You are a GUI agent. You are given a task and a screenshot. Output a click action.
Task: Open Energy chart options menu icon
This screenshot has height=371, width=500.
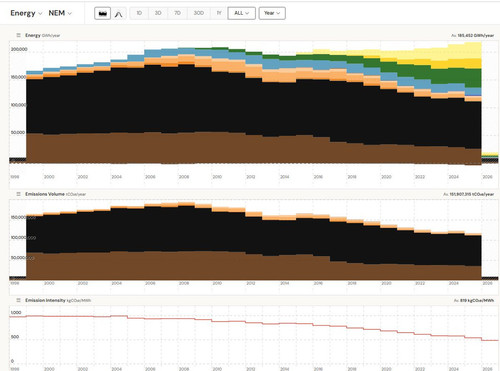[x=19, y=35]
